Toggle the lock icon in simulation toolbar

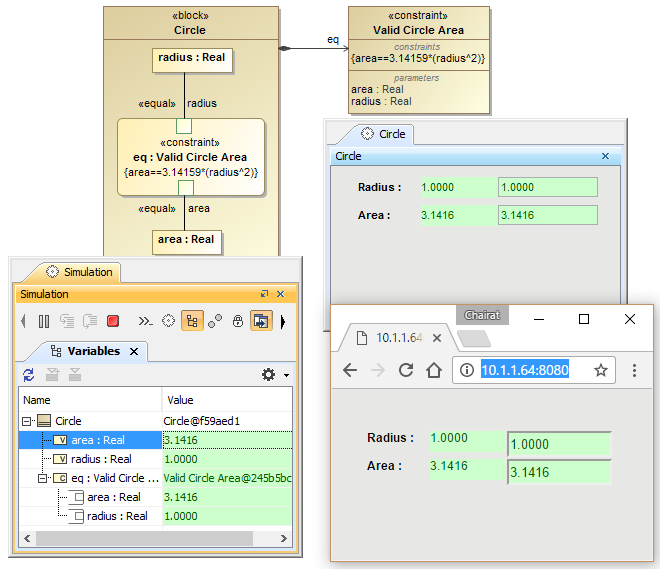point(238,321)
